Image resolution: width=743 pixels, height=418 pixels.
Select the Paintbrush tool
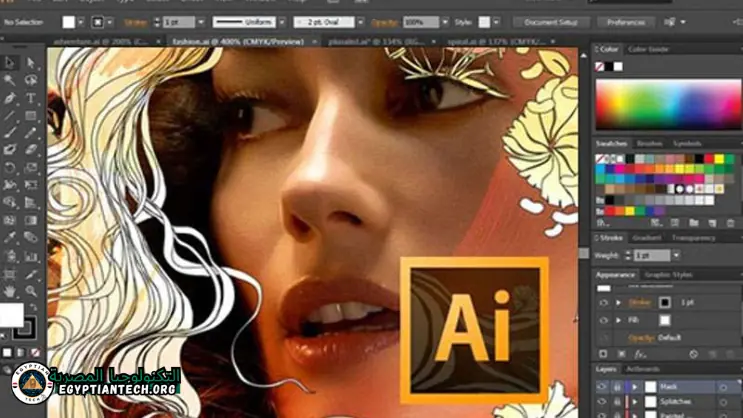[x=9, y=133]
